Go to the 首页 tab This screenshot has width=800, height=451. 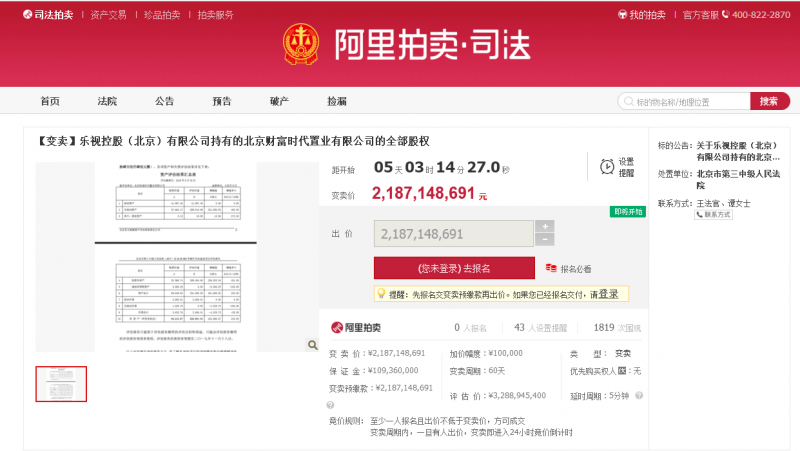(x=50, y=101)
